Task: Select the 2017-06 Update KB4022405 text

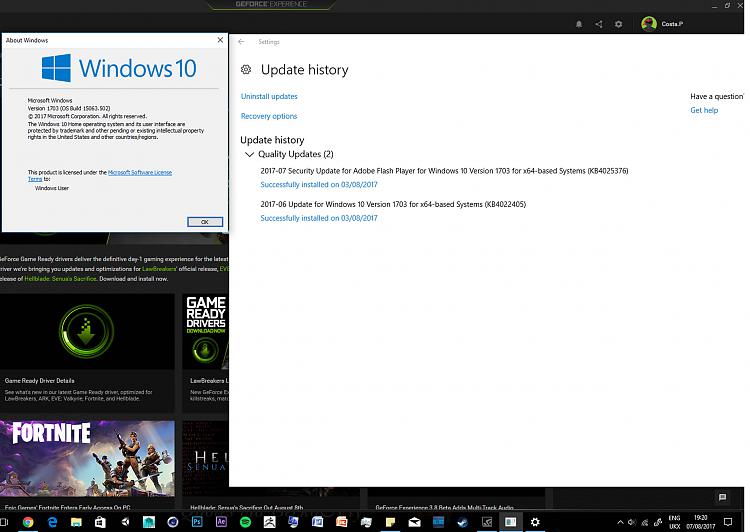Action: pos(393,204)
